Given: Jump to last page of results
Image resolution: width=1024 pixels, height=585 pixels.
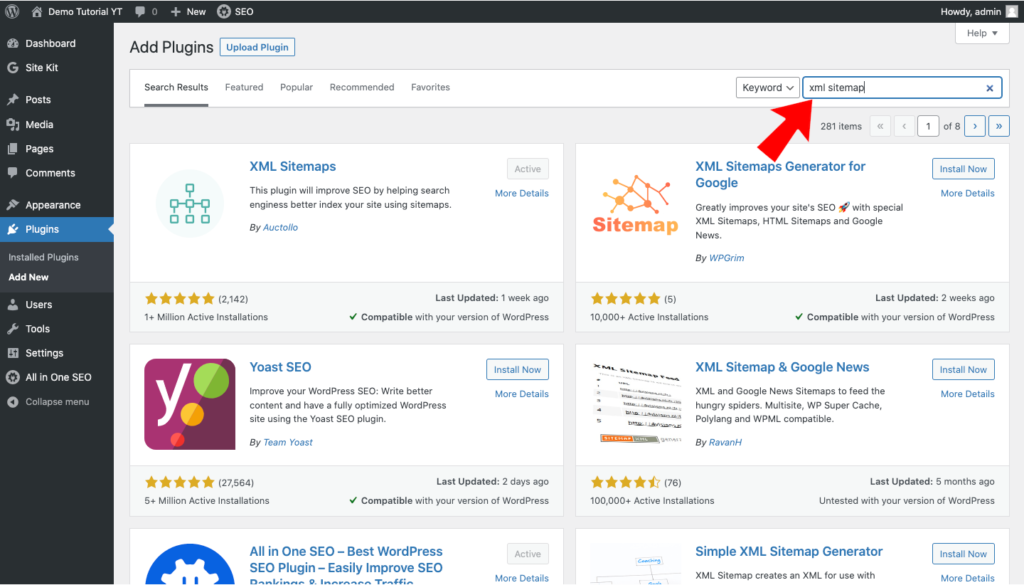Looking at the screenshot, I should click(999, 126).
